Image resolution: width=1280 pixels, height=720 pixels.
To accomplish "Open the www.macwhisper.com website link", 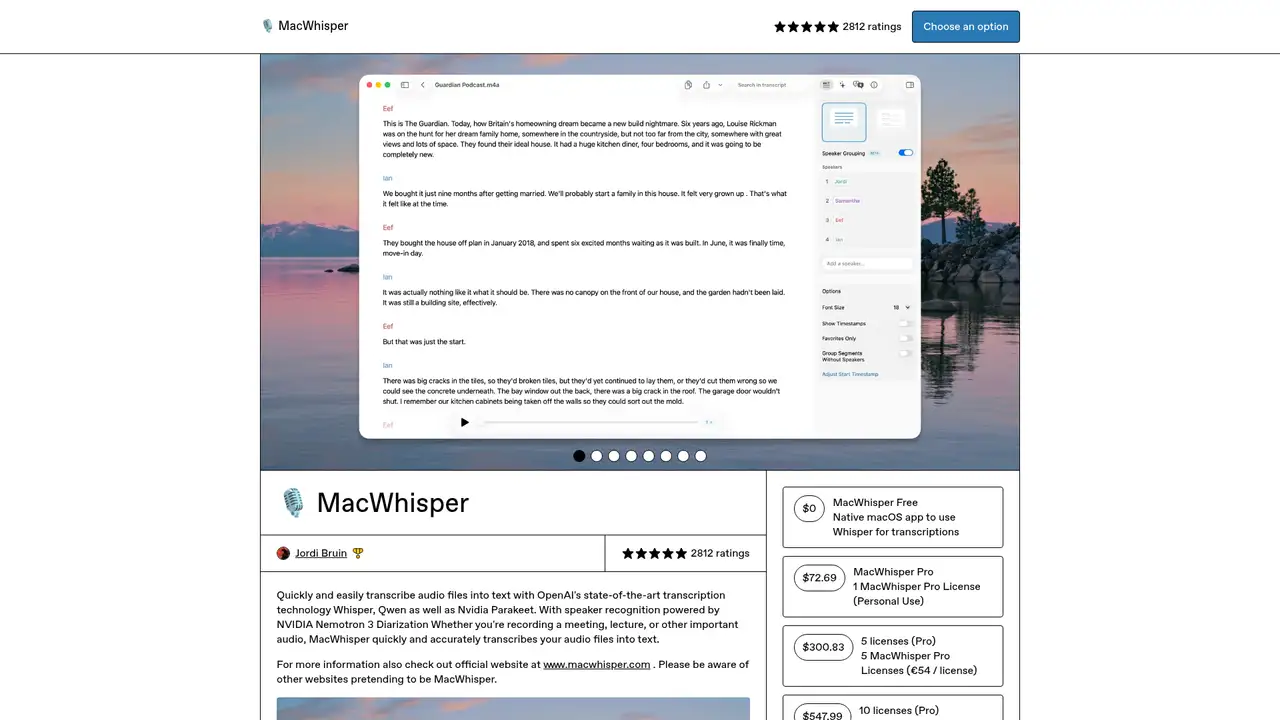I will (597, 665).
